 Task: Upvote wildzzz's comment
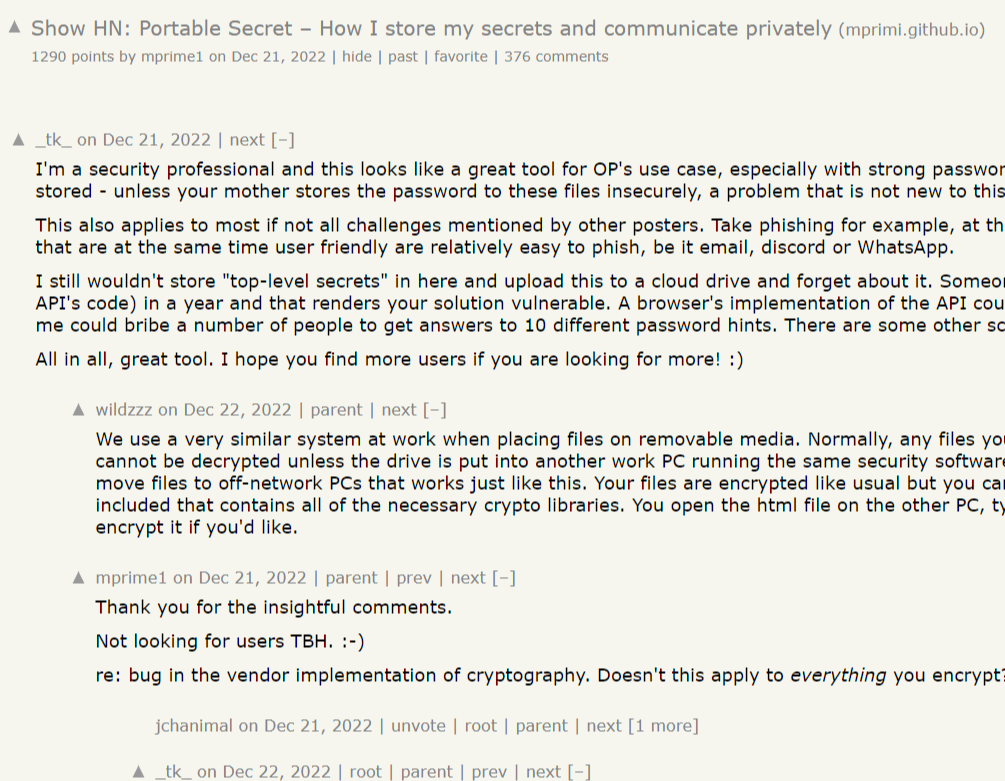(x=79, y=409)
